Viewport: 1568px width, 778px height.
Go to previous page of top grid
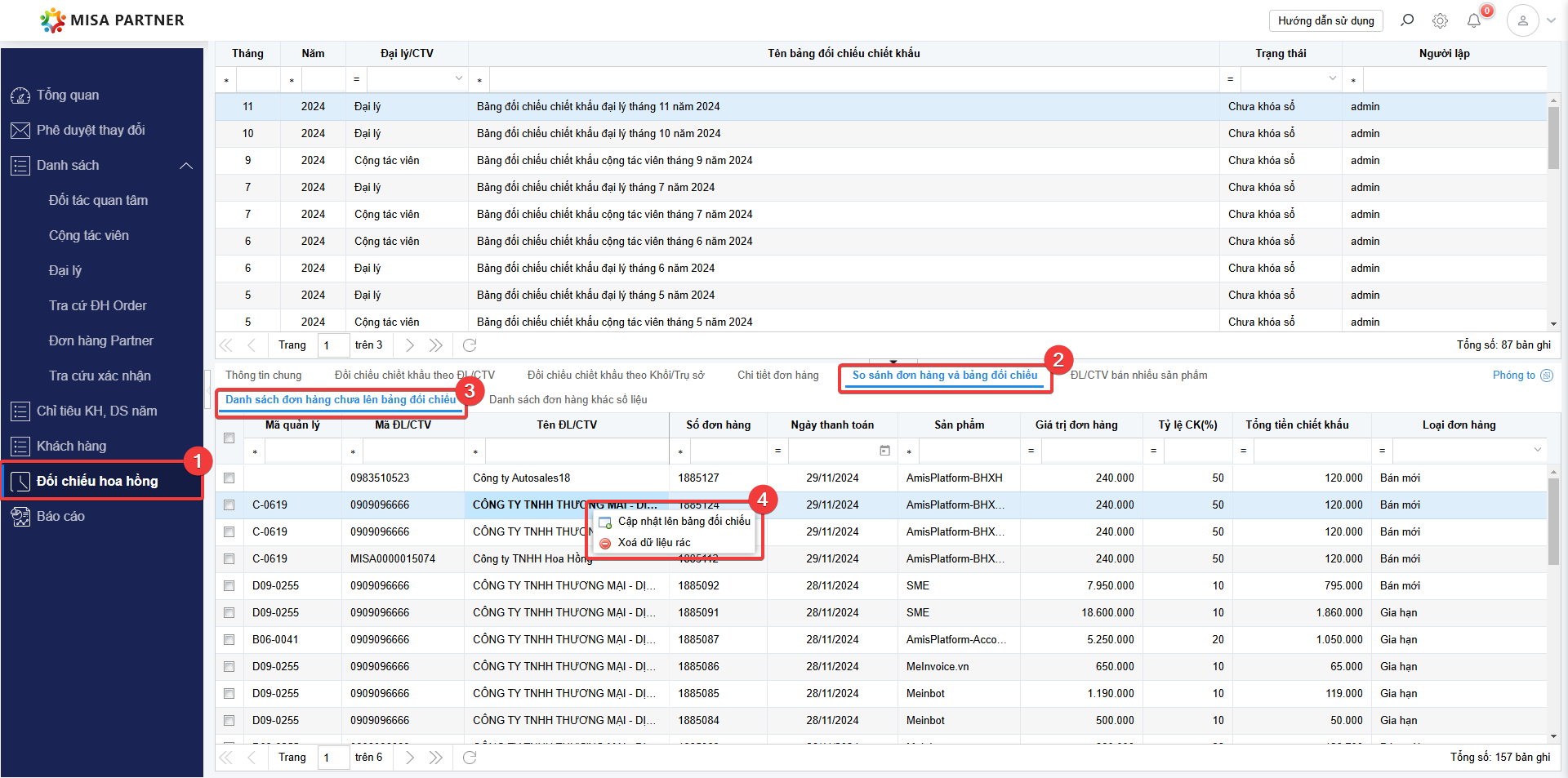(252, 345)
